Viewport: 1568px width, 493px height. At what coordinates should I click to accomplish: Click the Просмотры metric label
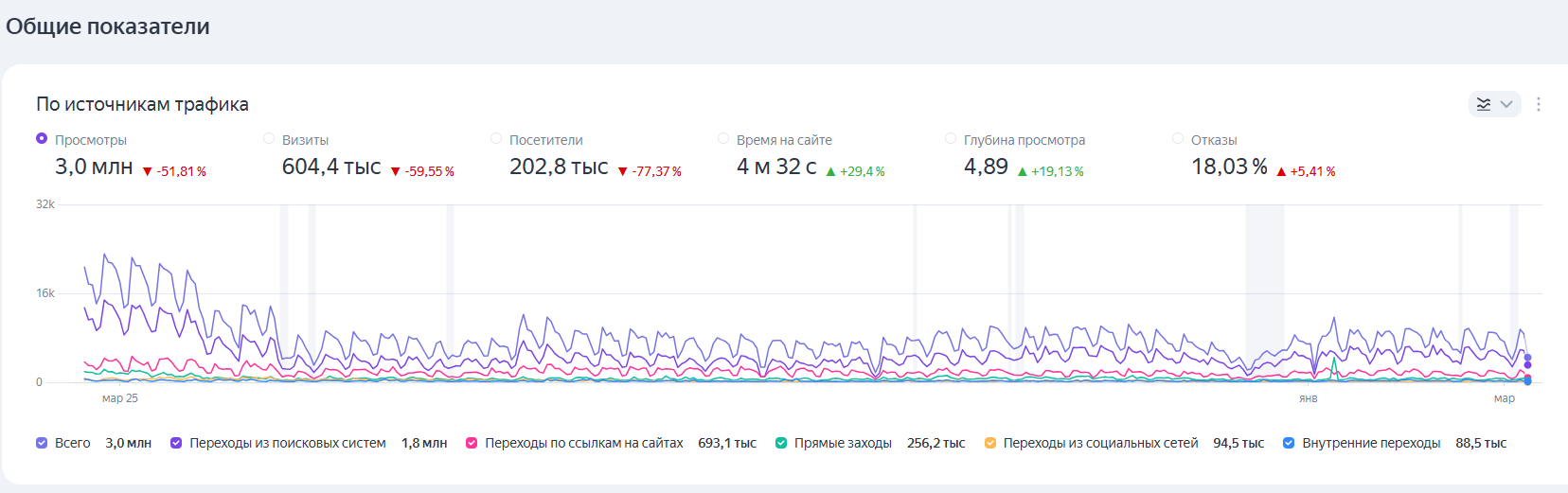point(91,140)
